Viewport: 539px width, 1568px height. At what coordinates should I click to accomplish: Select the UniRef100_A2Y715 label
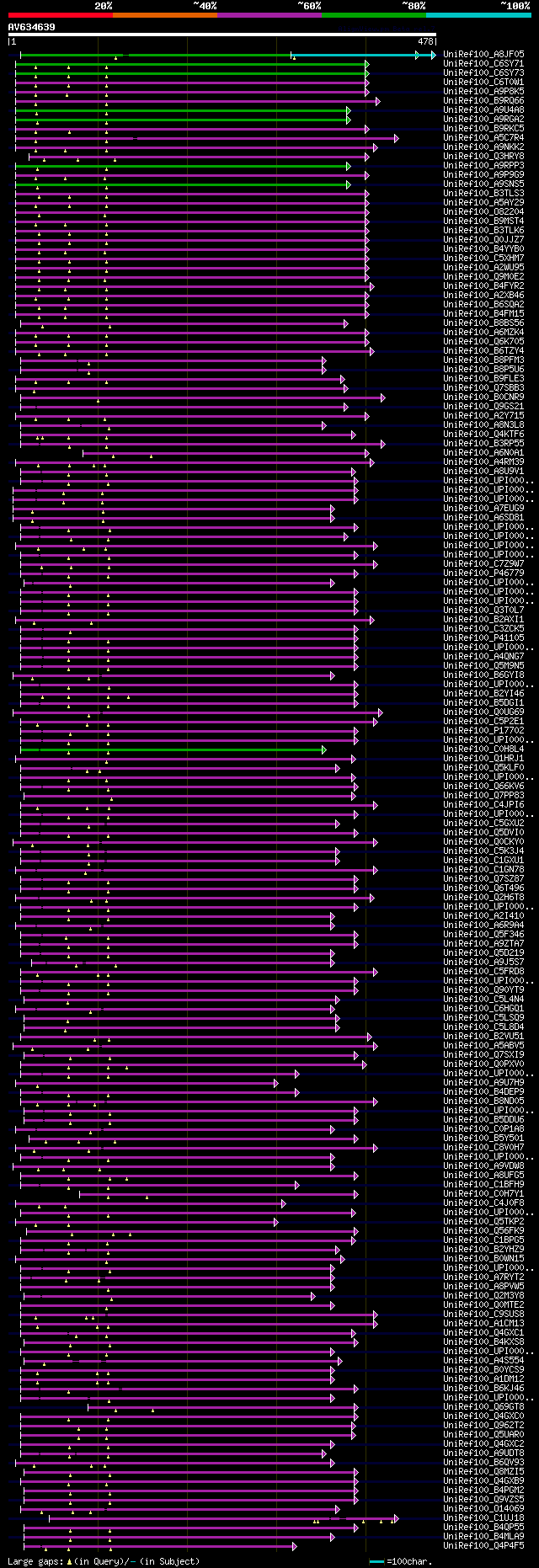click(x=483, y=415)
